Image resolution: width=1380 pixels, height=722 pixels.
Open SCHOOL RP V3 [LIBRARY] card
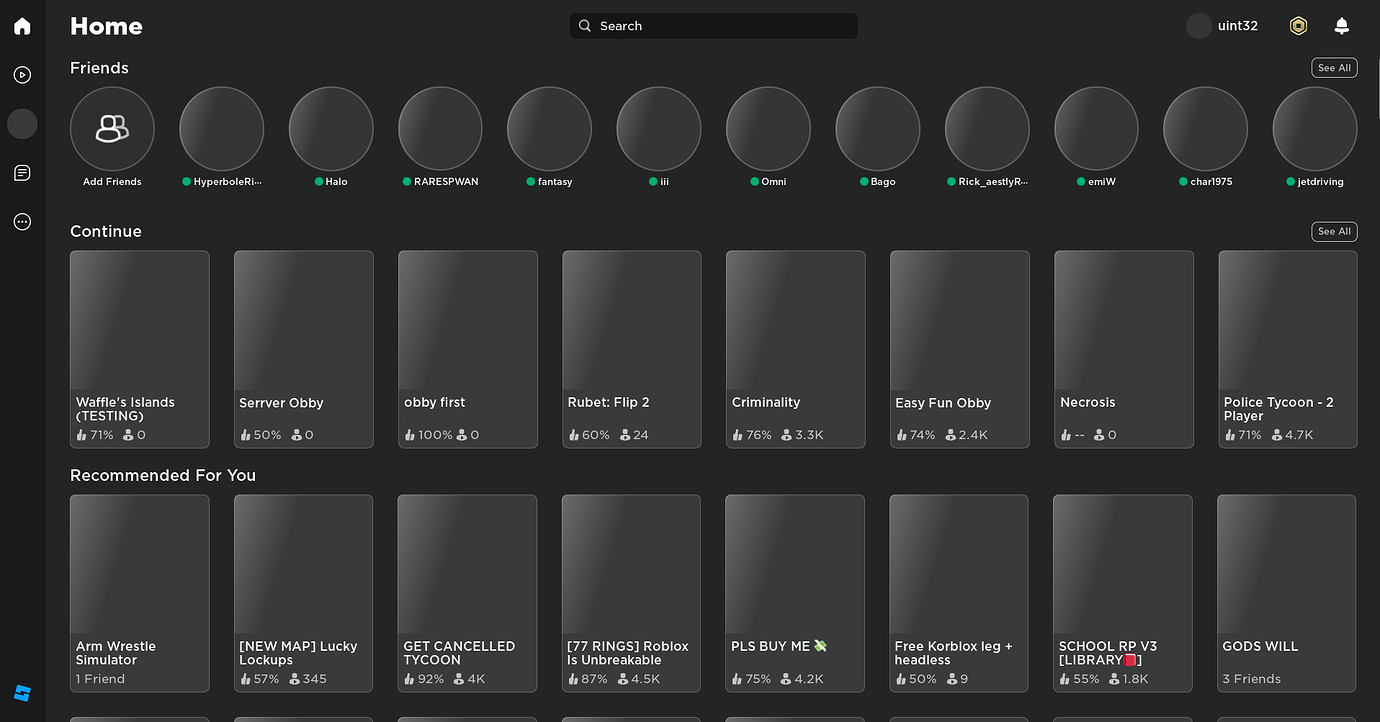1123,593
